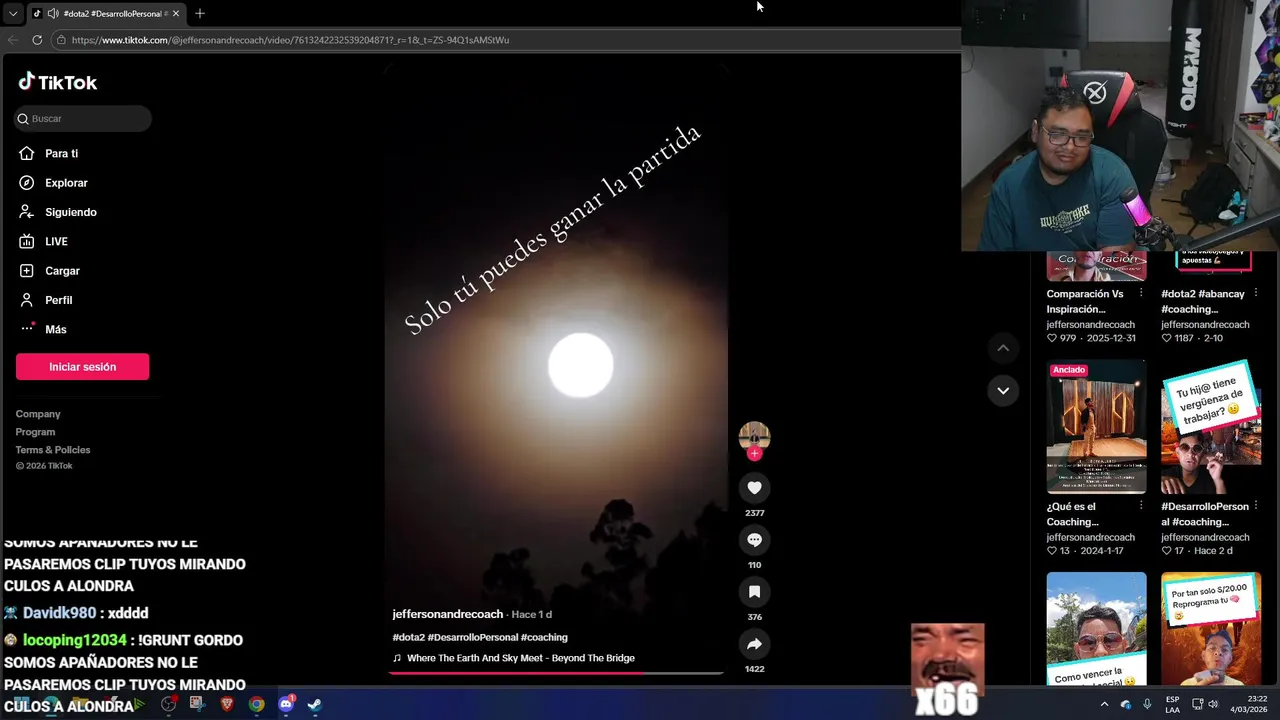
Task: Open the Anclado pinned video thumbnail
Action: point(1096,426)
